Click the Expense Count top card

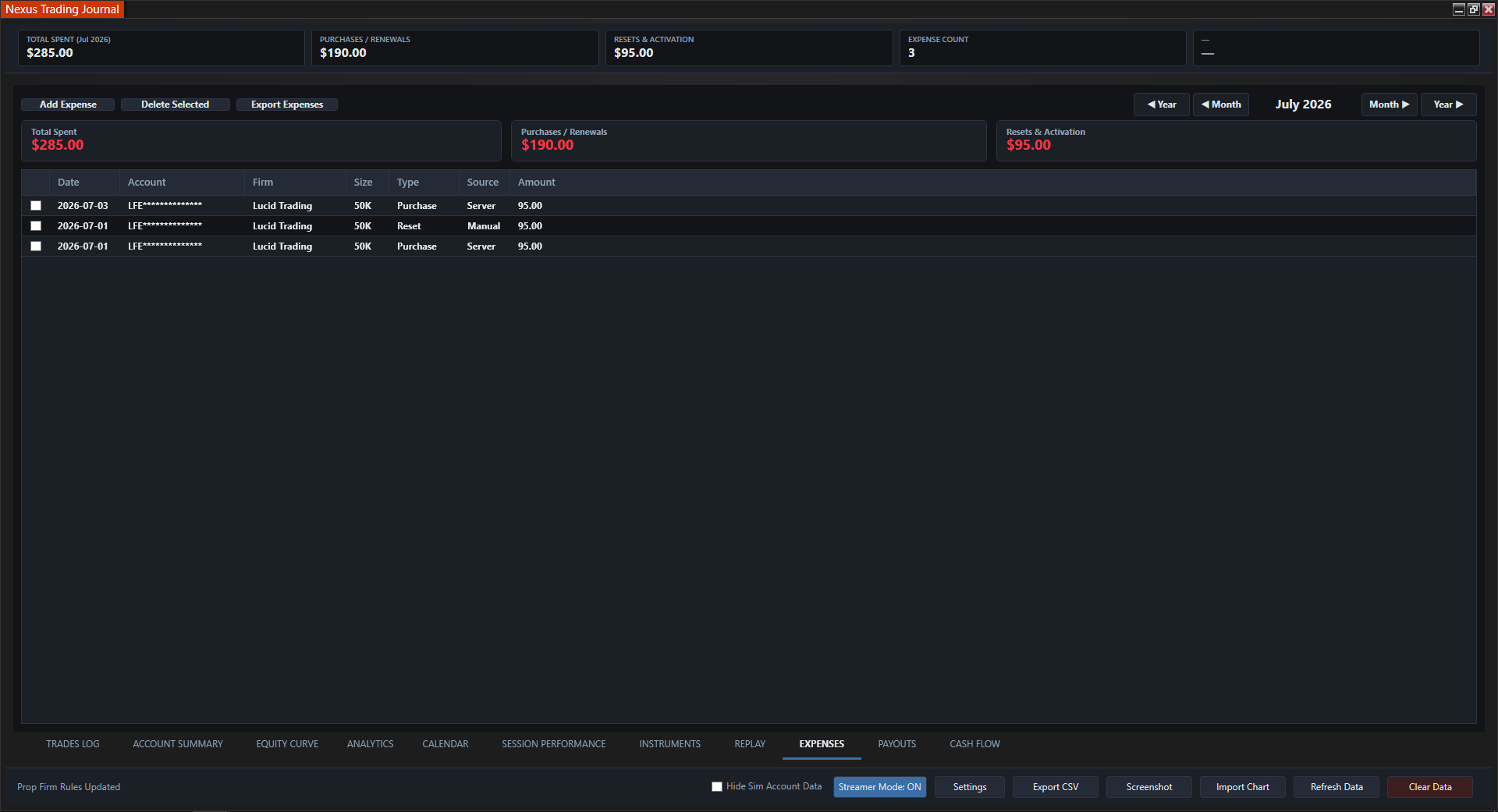[x=1042, y=48]
